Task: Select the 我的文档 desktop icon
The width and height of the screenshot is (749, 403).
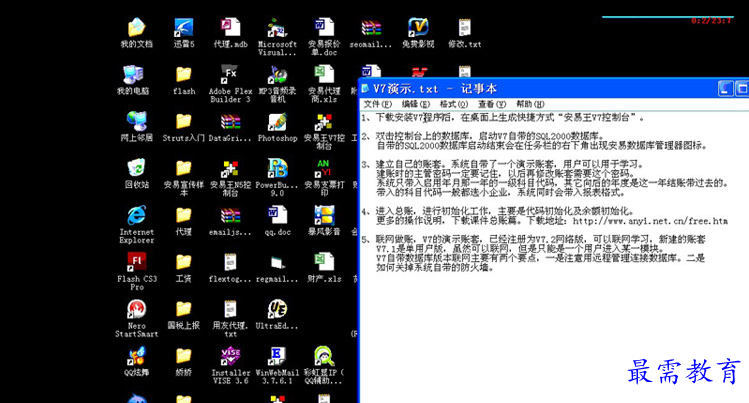Action: 136,28
